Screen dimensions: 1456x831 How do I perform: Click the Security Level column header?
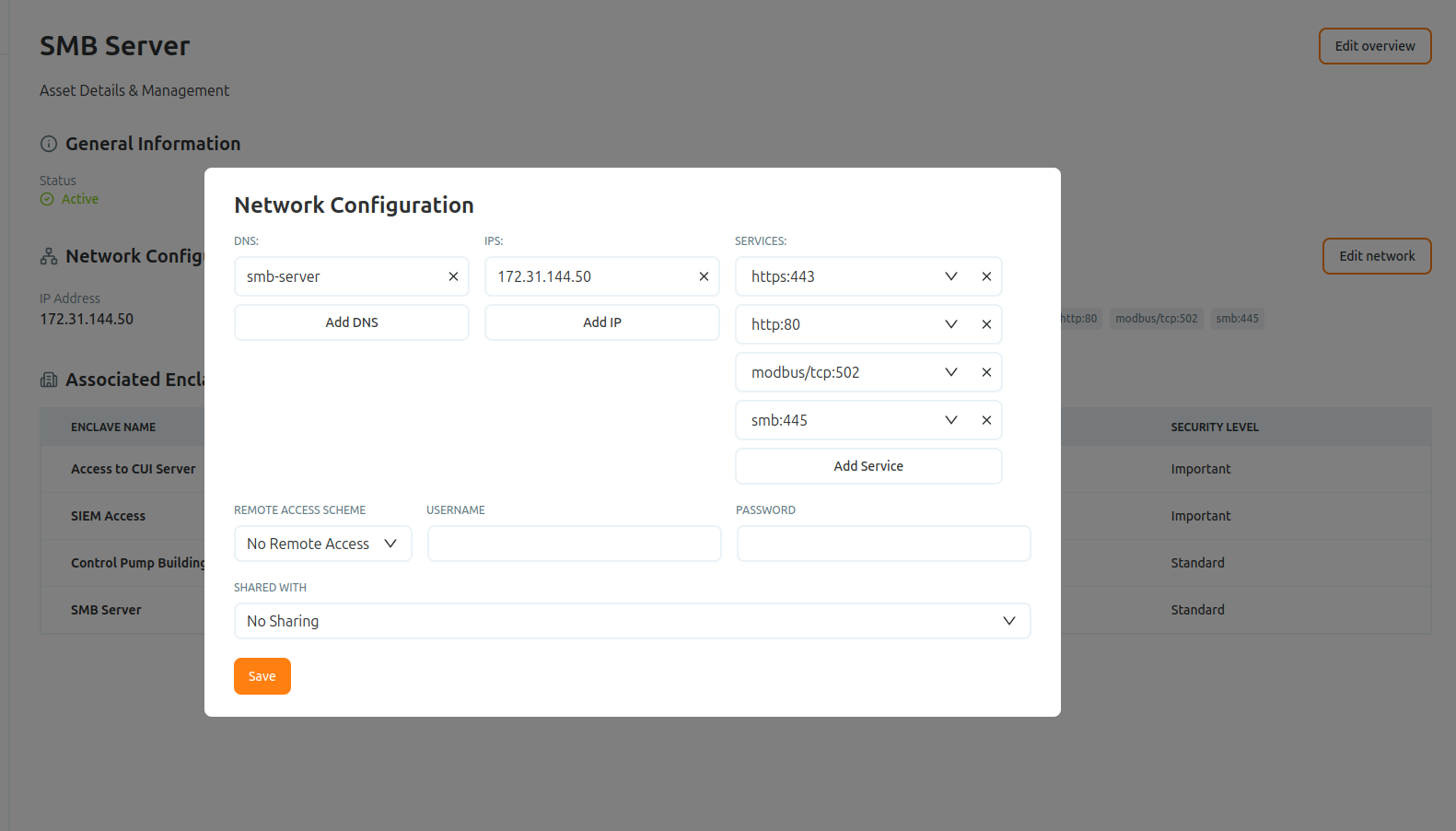click(1215, 427)
